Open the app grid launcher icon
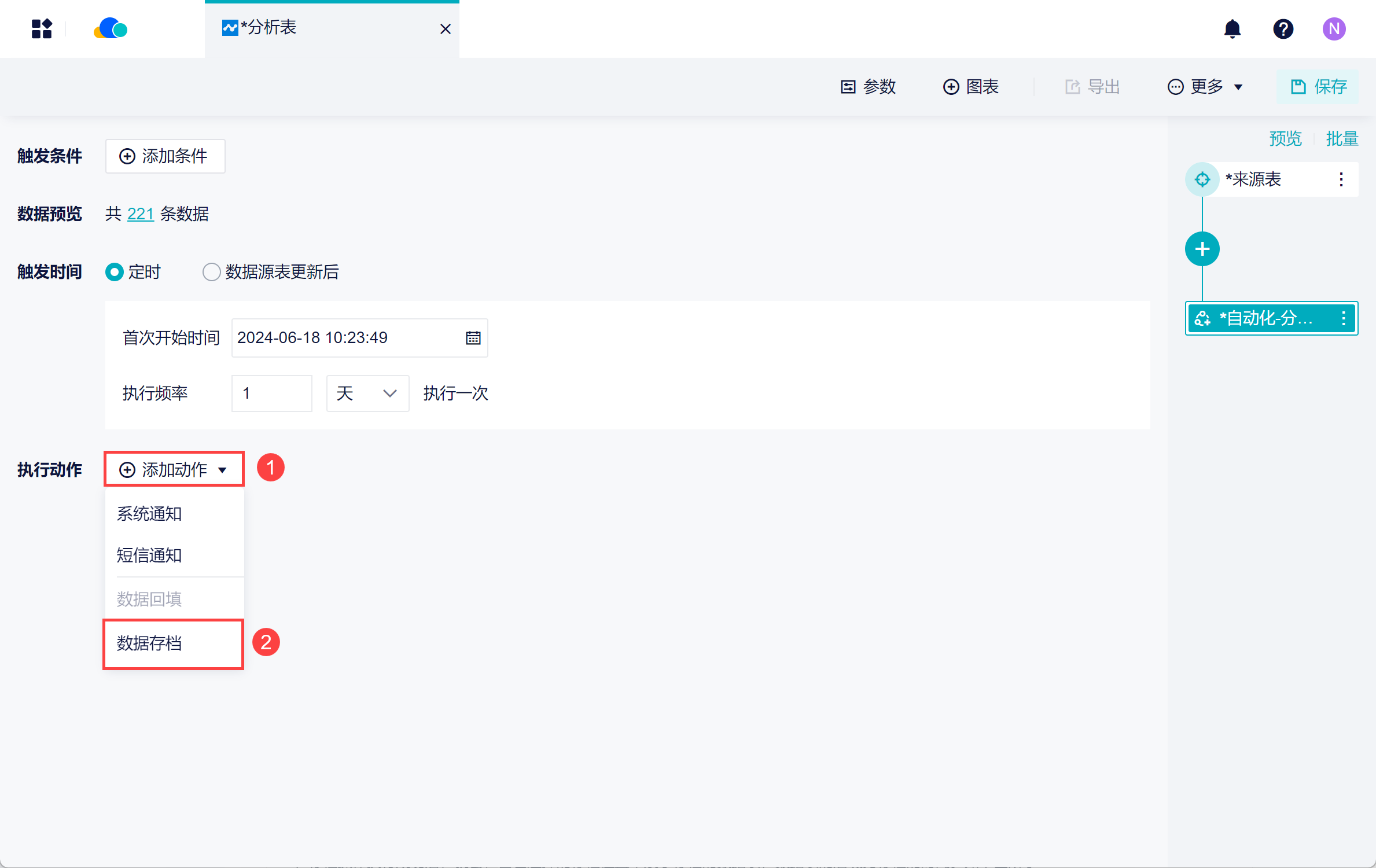1376x868 pixels. 42,28
